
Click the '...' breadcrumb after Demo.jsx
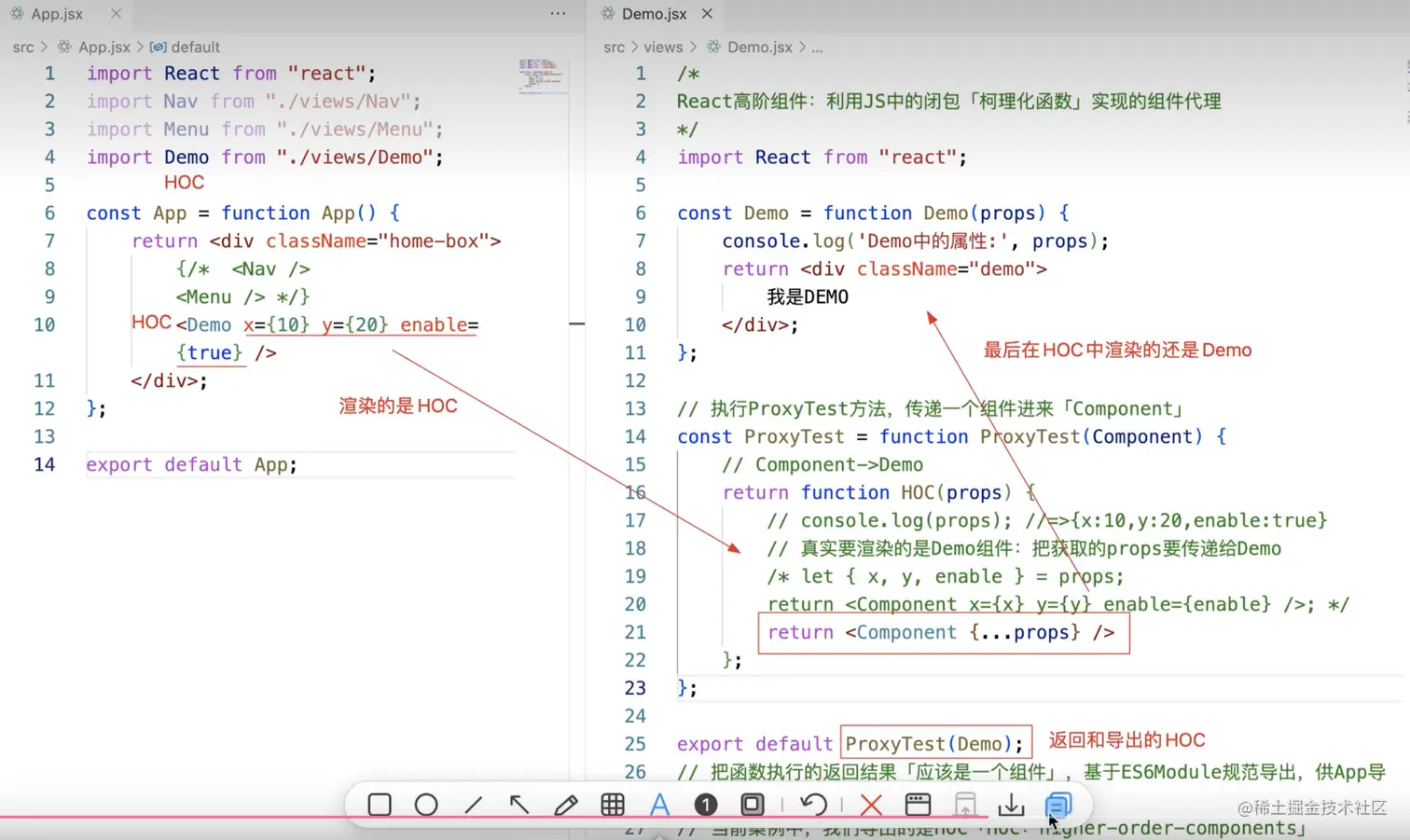tap(817, 47)
